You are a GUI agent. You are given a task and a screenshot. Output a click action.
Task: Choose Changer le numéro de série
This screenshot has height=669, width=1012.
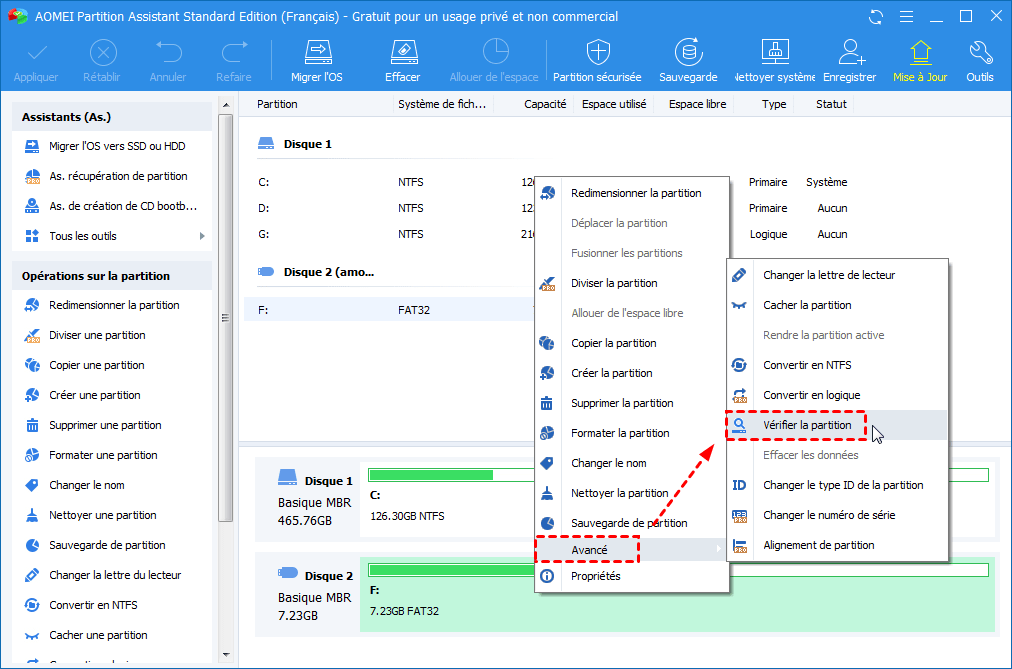pyautogui.click(x=837, y=515)
